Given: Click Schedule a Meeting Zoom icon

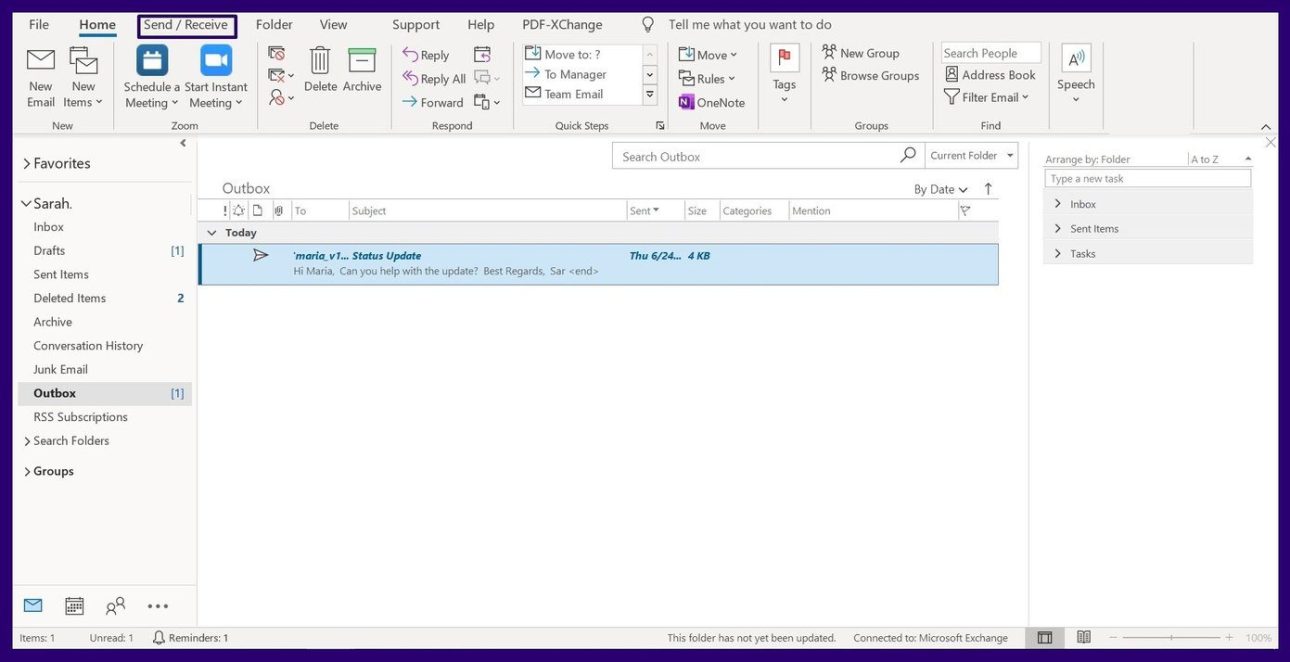Looking at the screenshot, I should point(152,62).
